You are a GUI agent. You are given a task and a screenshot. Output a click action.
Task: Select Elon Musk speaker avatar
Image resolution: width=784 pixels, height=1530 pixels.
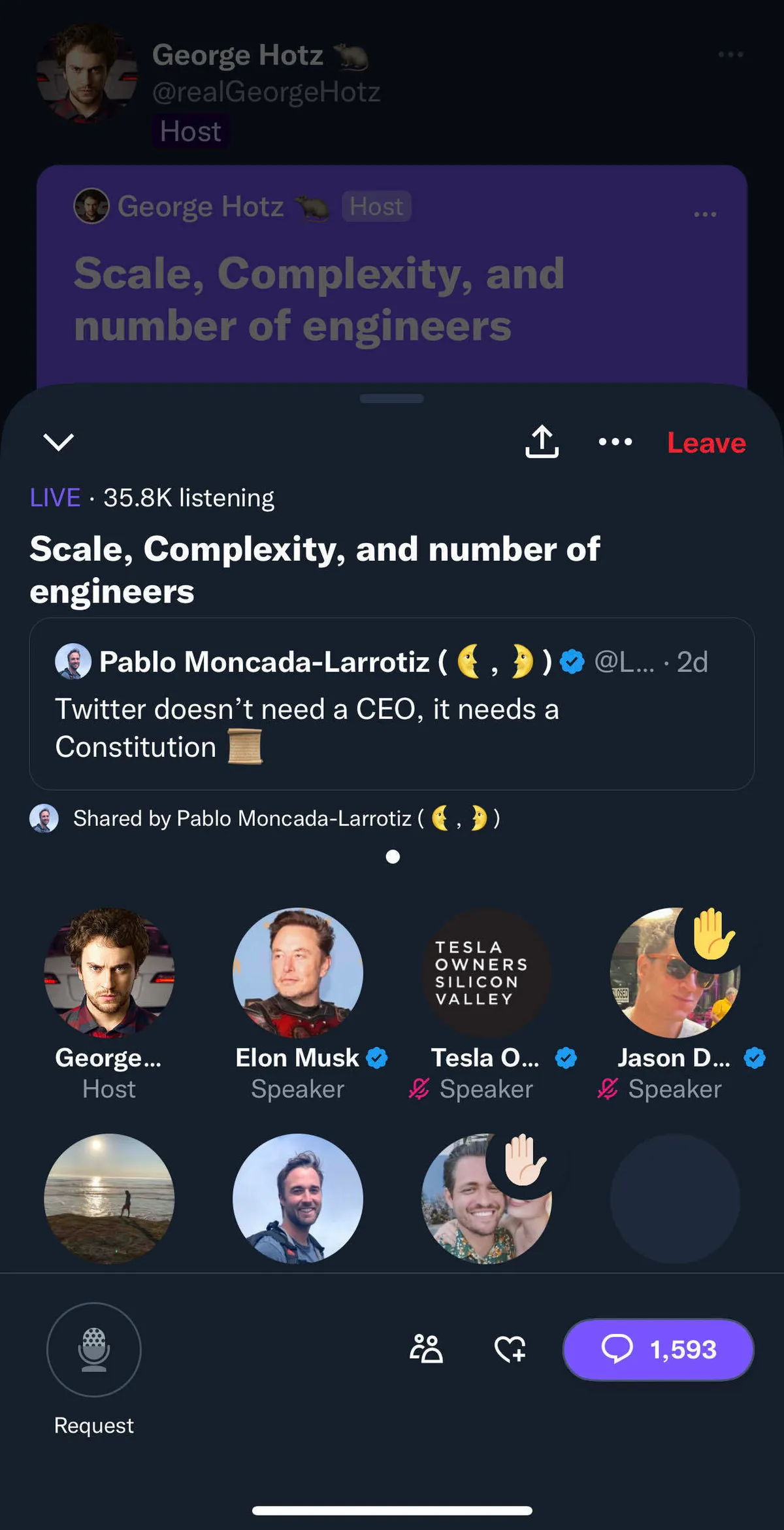tap(298, 972)
